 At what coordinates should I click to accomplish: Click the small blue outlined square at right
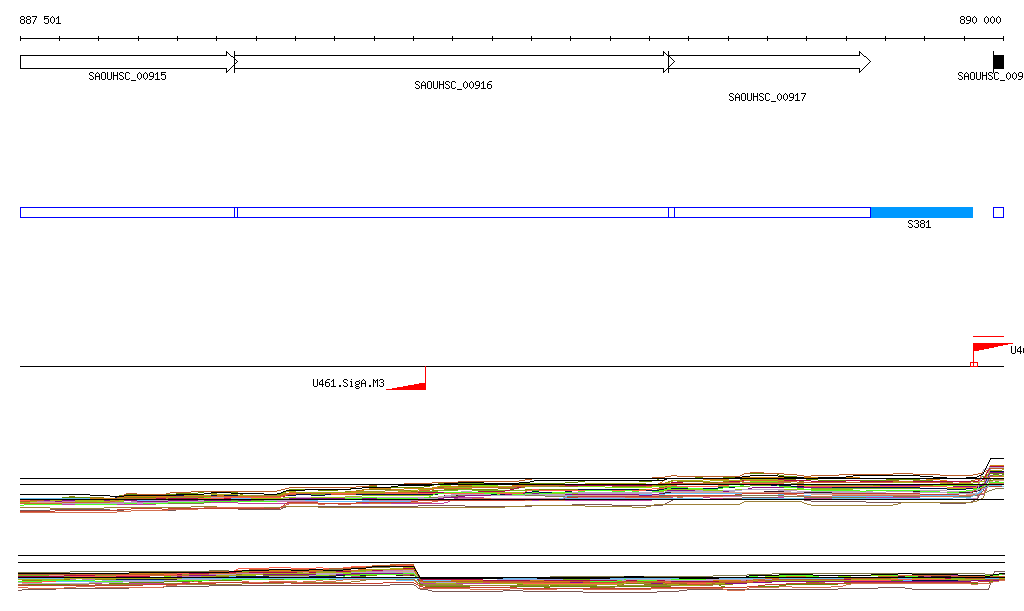(x=998, y=212)
